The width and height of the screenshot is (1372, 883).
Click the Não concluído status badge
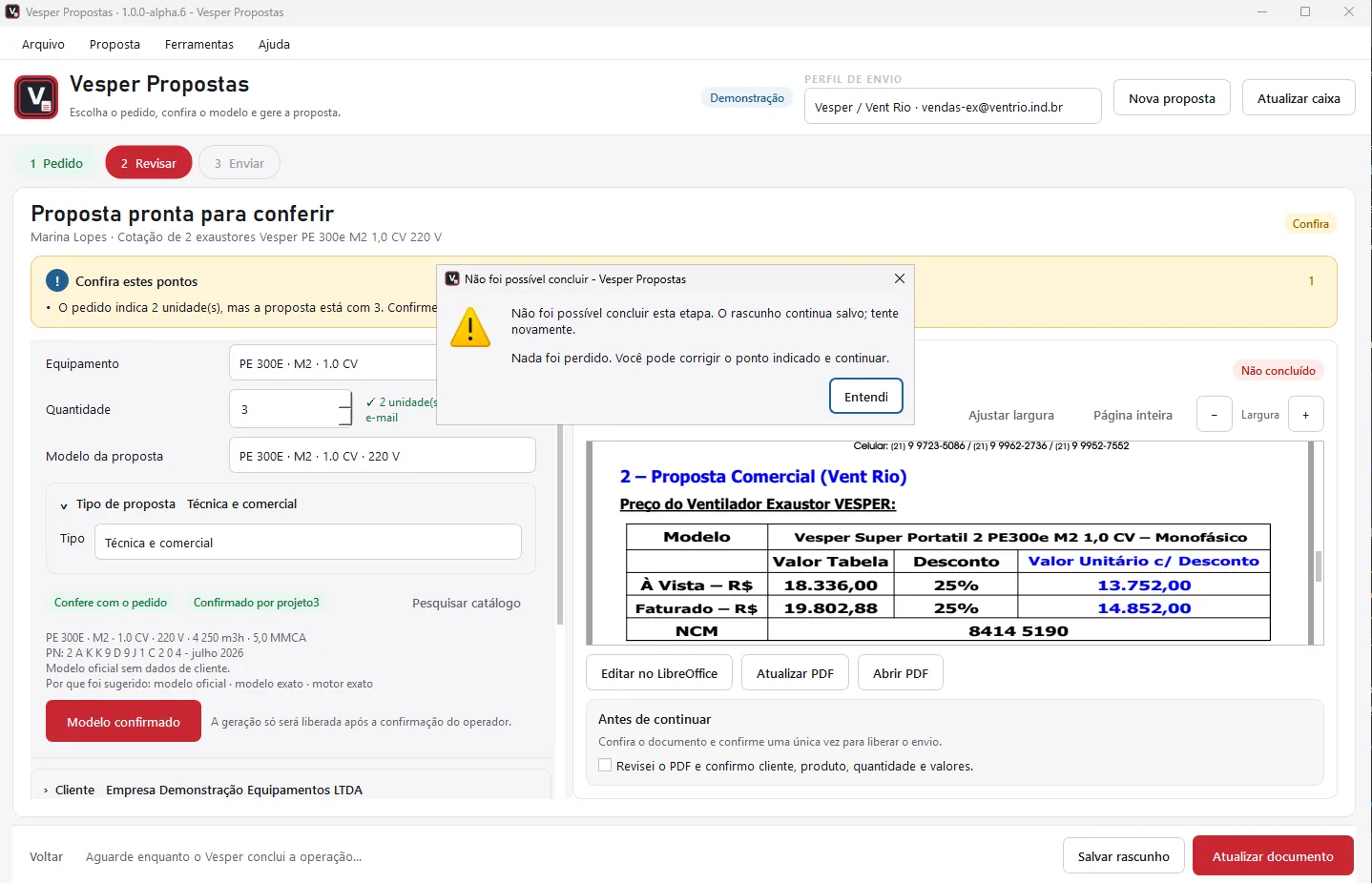(x=1278, y=370)
